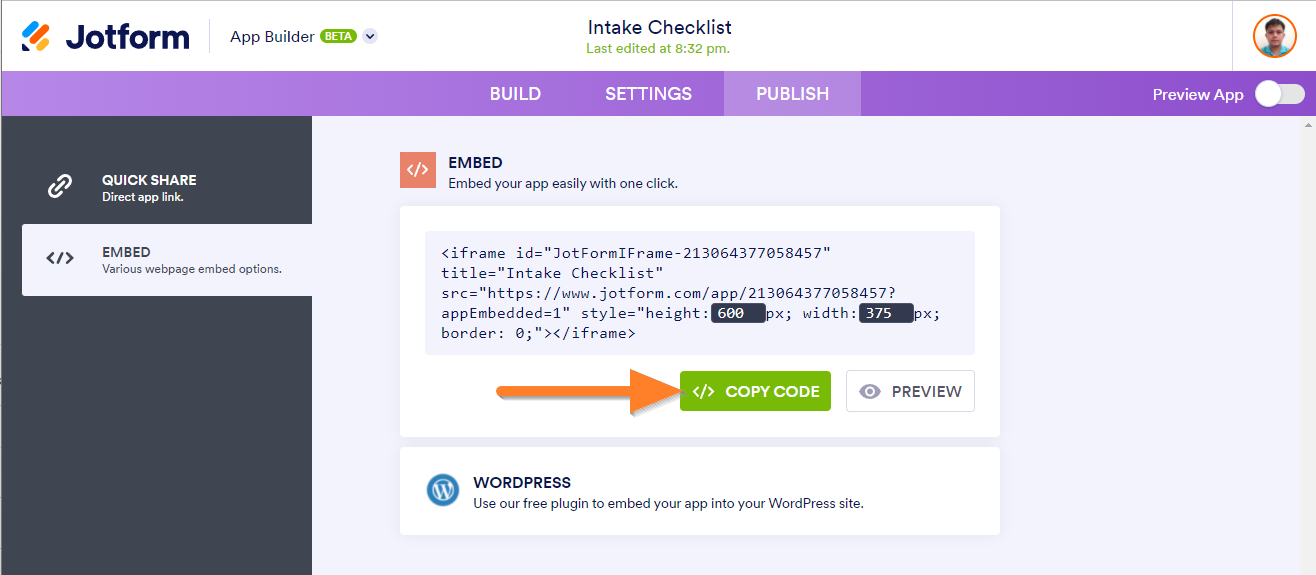The width and height of the screenshot is (1316, 575).
Task: Click the iframe embed code text
Action: [x=700, y=293]
